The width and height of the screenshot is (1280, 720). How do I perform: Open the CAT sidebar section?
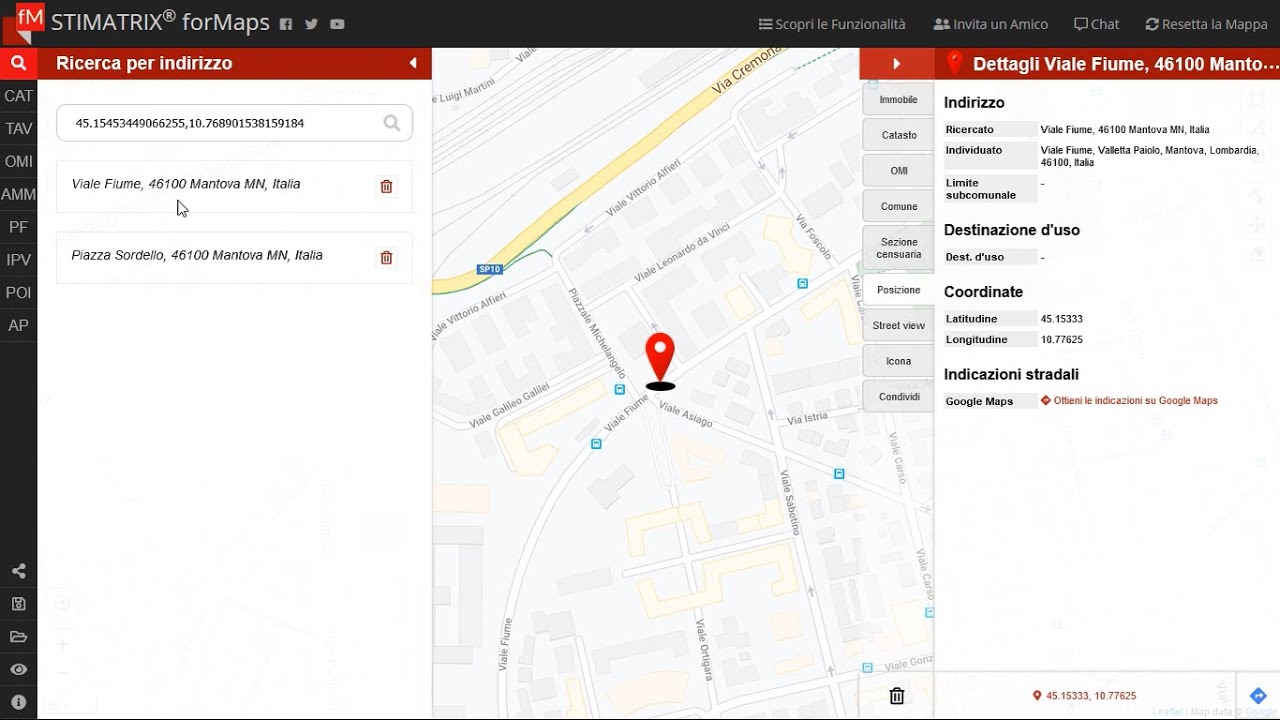tap(18, 96)
